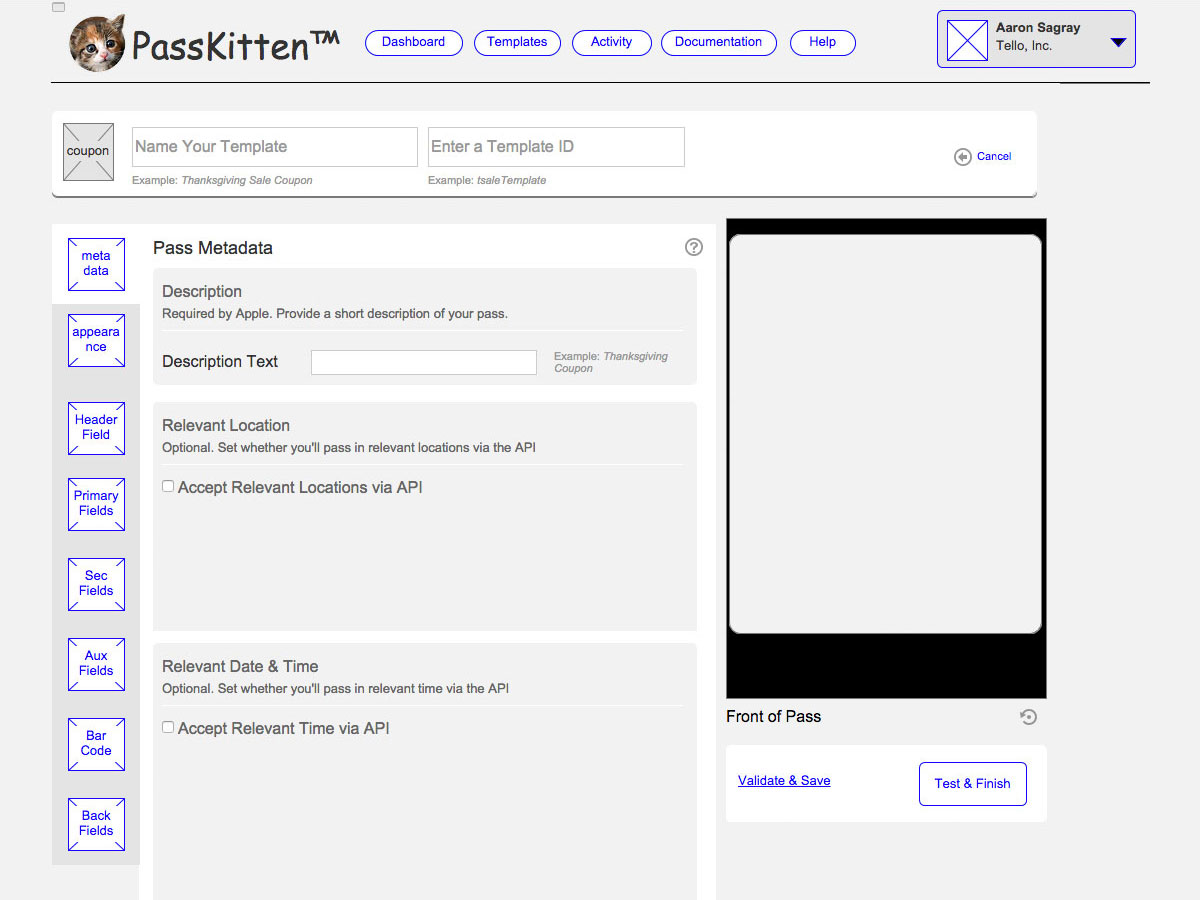The width and height of the screenshot is (1200, 900).
Task: Focus the Description Text input box
Action: 424,362
